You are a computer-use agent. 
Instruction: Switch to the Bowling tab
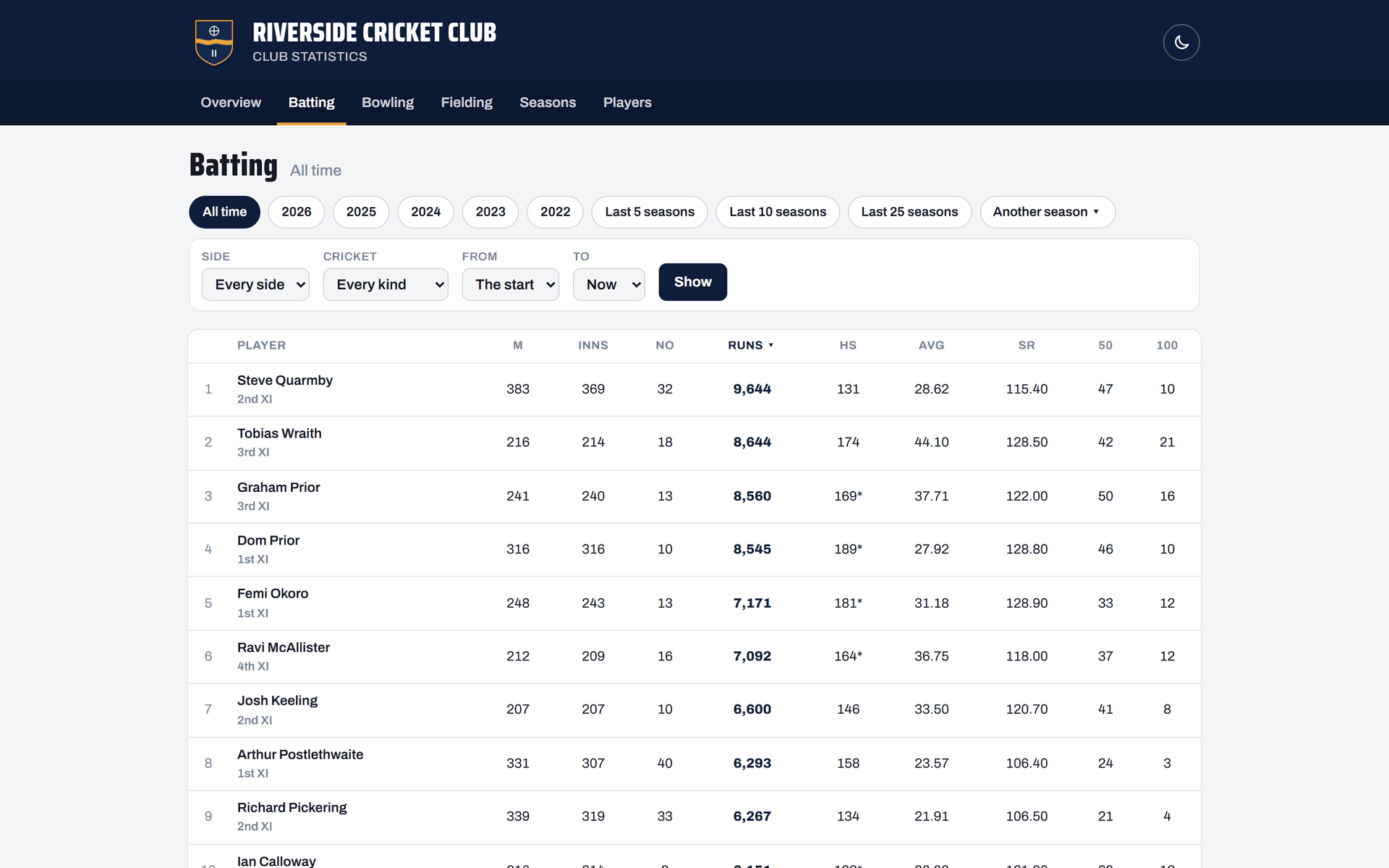click(388, 103)
